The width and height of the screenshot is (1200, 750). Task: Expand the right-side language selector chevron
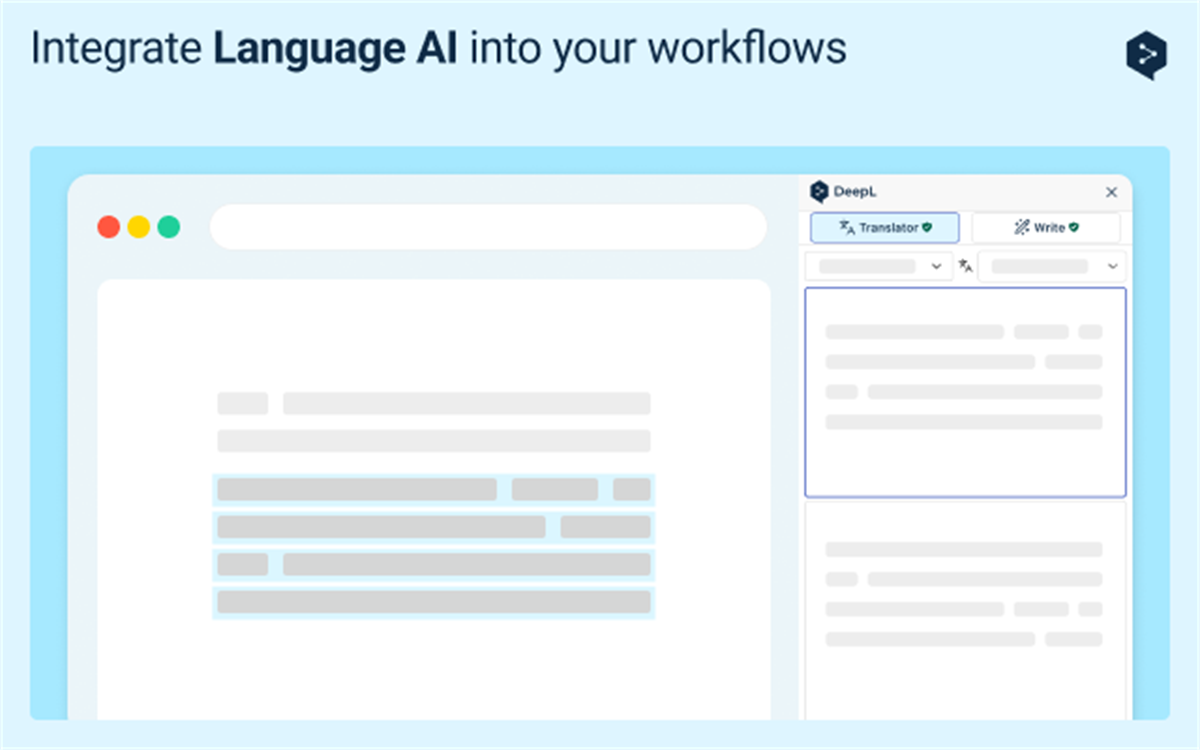pos(1111,265)
